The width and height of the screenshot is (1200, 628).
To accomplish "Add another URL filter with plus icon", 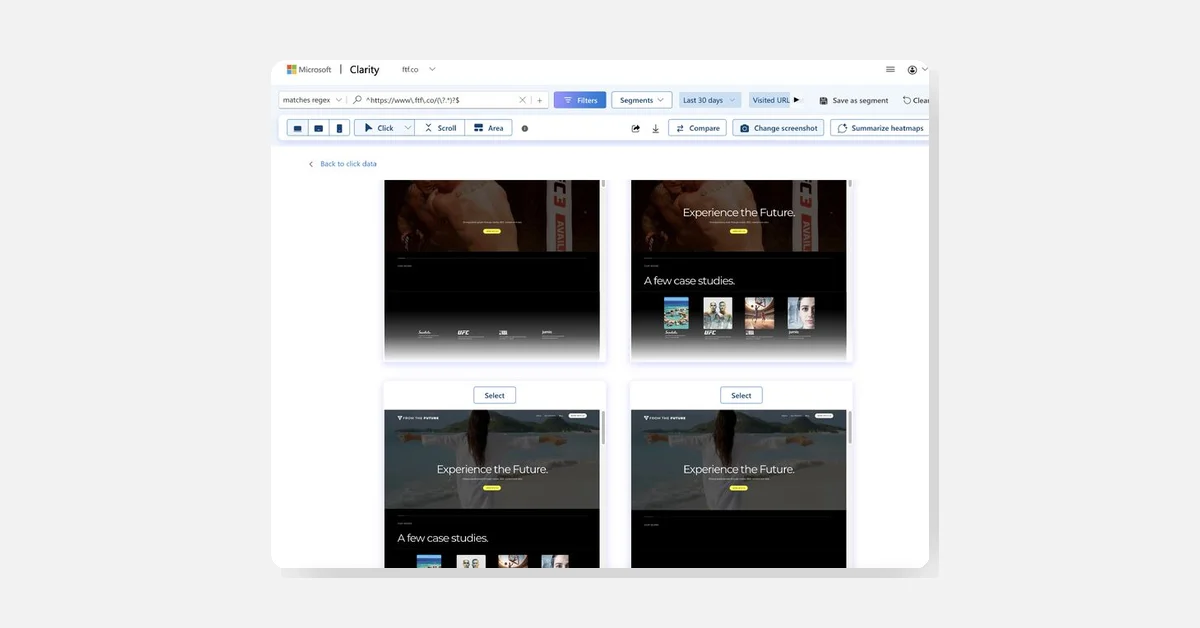I will coord(539,100).
